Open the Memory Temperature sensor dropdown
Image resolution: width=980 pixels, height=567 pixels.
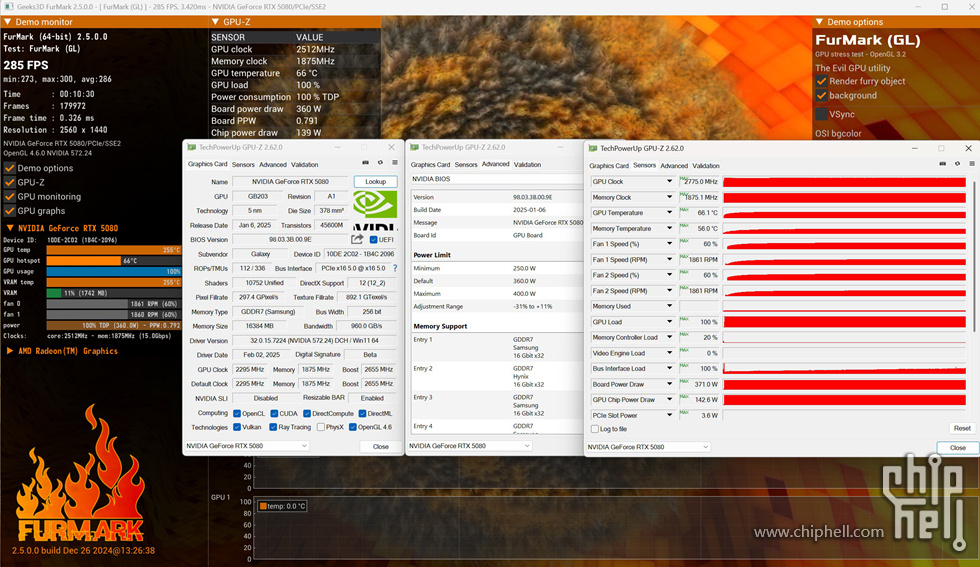pyautogui.click(x=669, y=228)
